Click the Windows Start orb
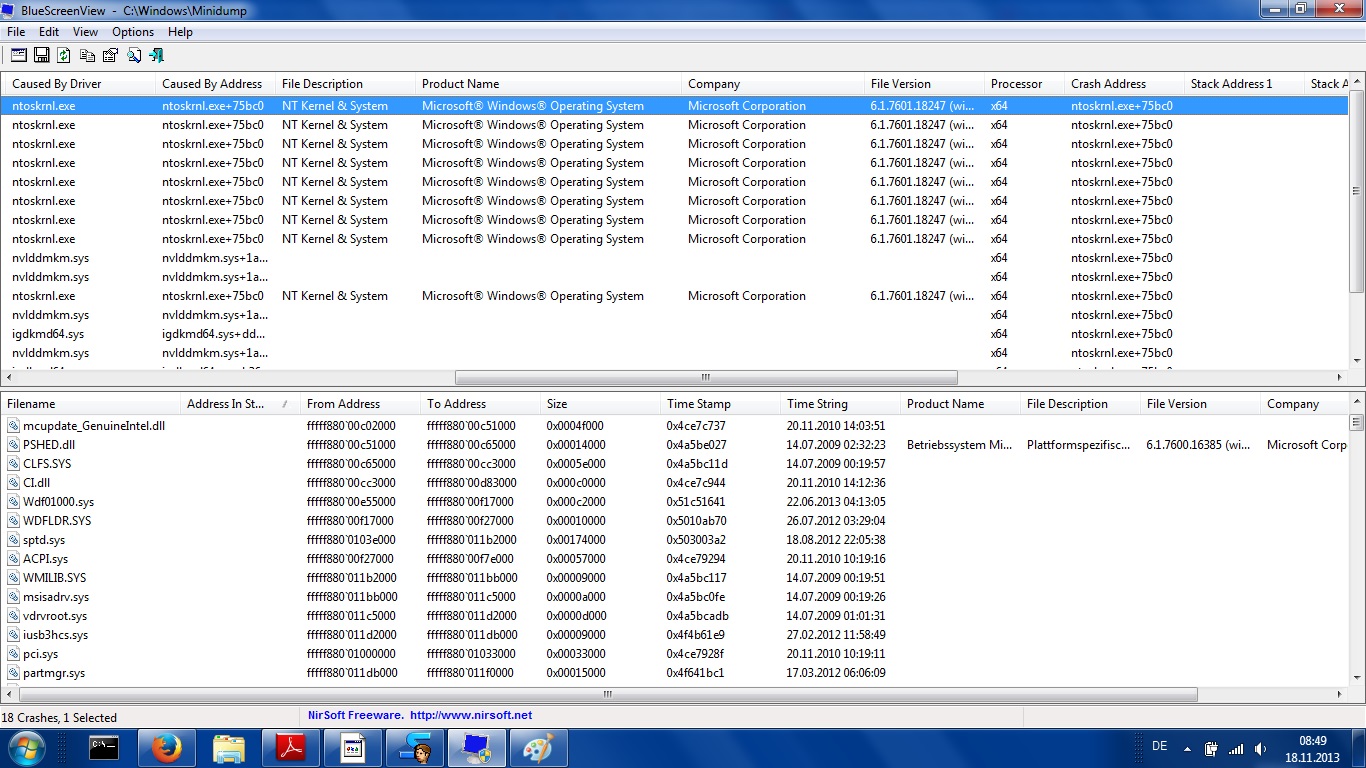This screenshot has width=1366, height=768. point(27,747)
